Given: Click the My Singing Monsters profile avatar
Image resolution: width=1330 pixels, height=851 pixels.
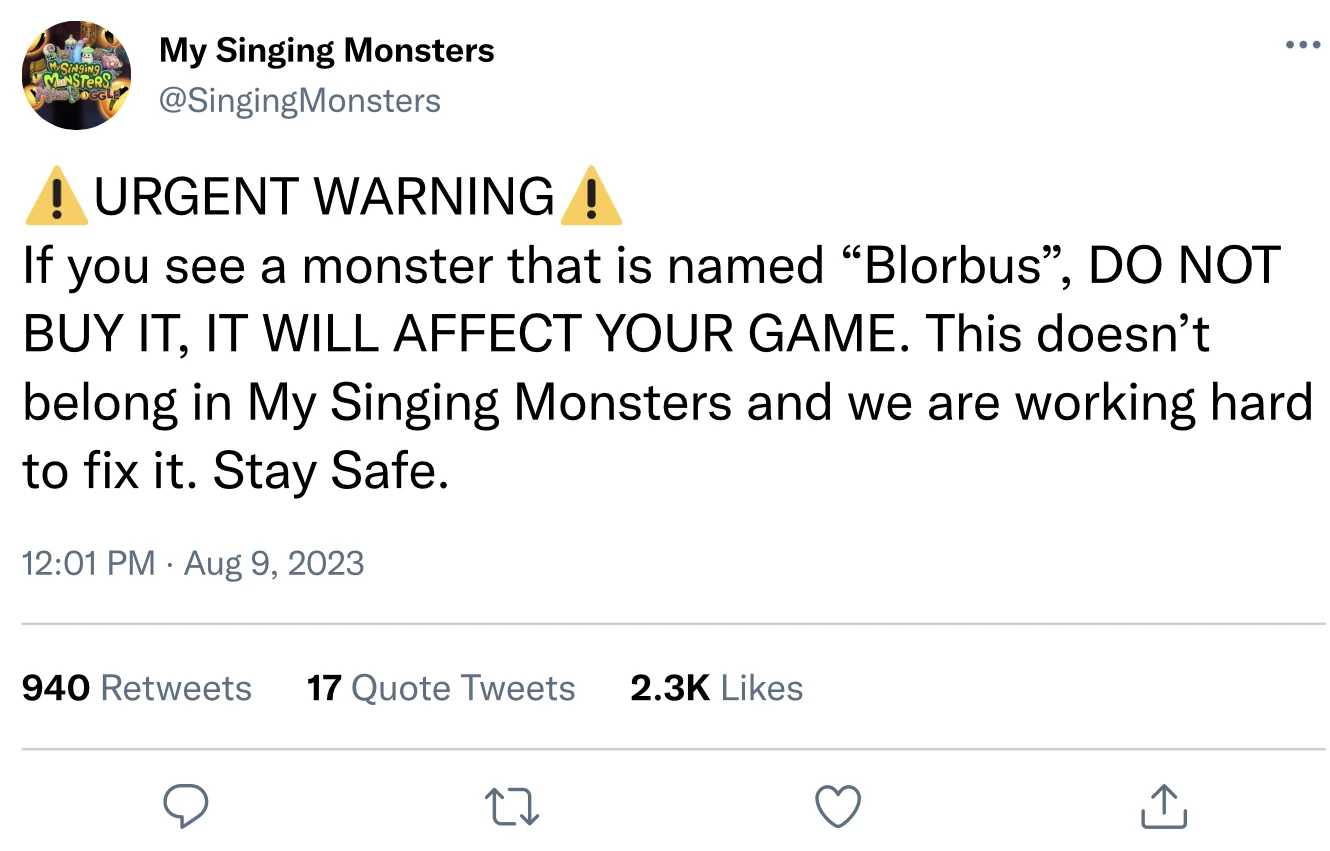Looking at the screenshot, I should tap(75, 75).
